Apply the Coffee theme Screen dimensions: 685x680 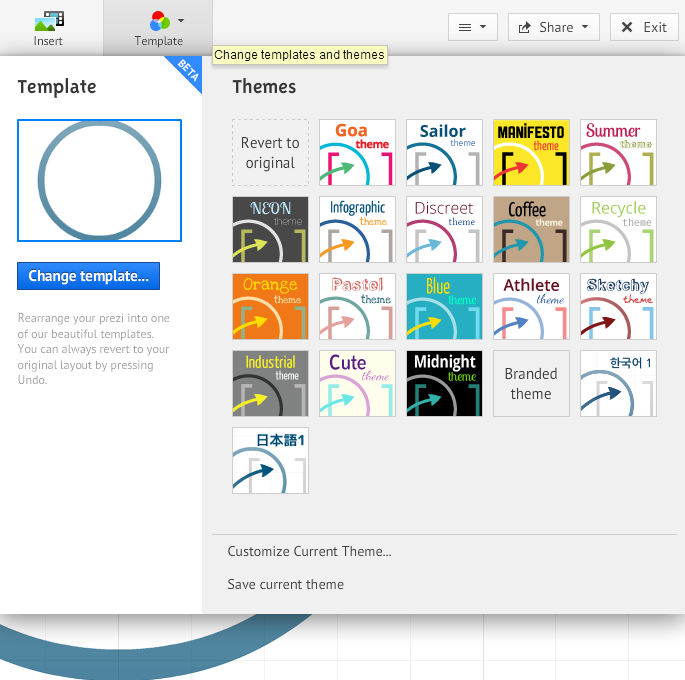pos(531,229)
